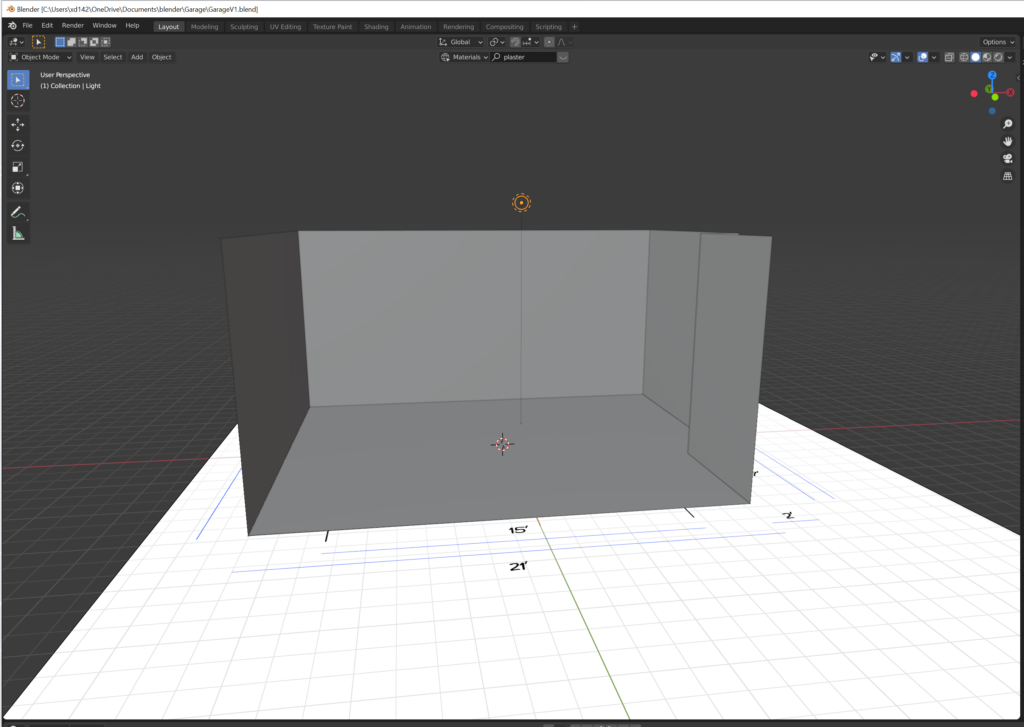Click the zoom magnifier viewport icon

[x=1007, y=124]
